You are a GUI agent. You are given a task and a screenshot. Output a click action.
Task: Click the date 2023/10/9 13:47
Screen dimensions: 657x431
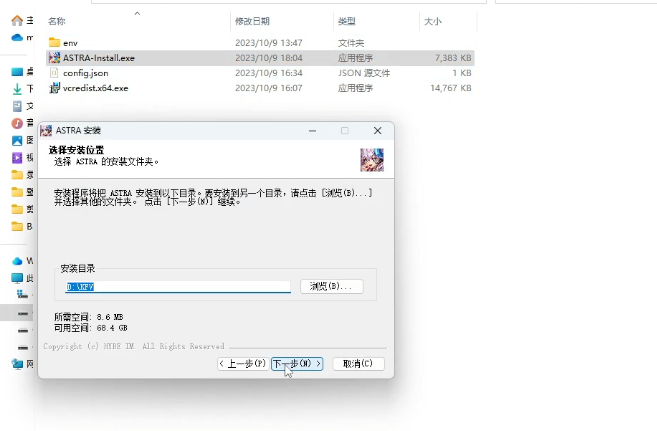pyautogui.click(x=269, y=43)
